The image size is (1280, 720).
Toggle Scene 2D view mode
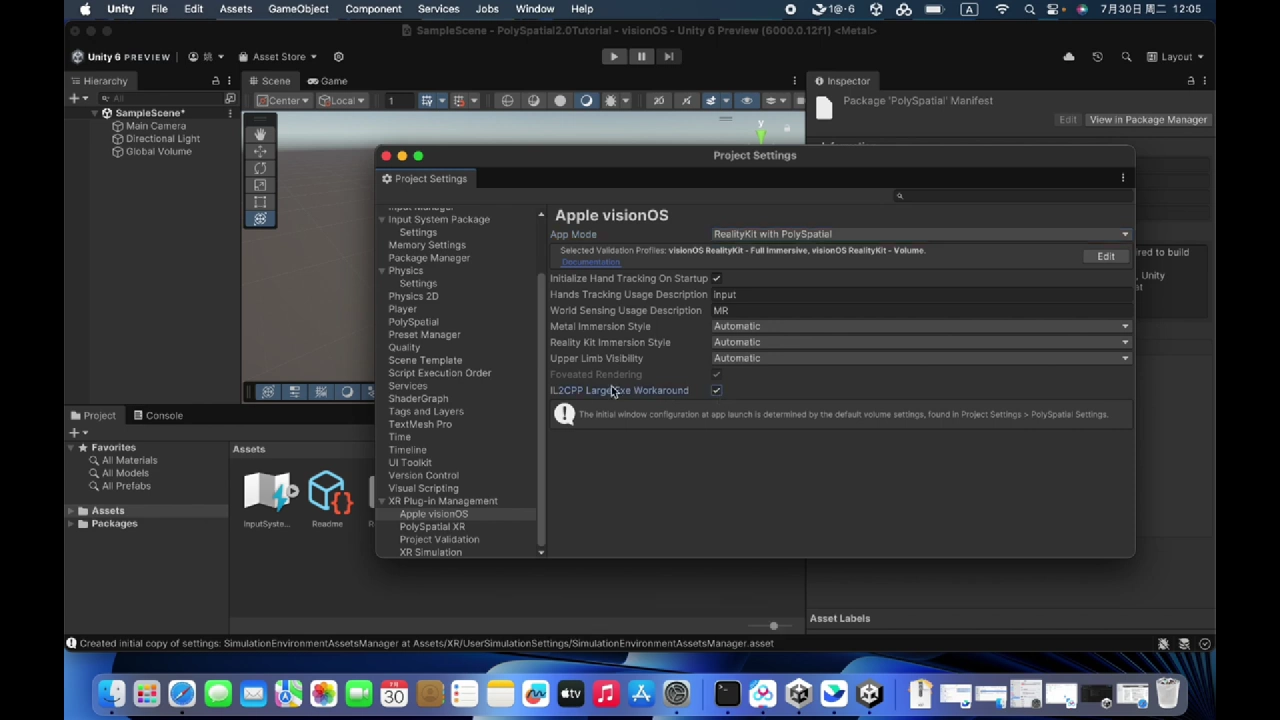click(x=658, y=100)
